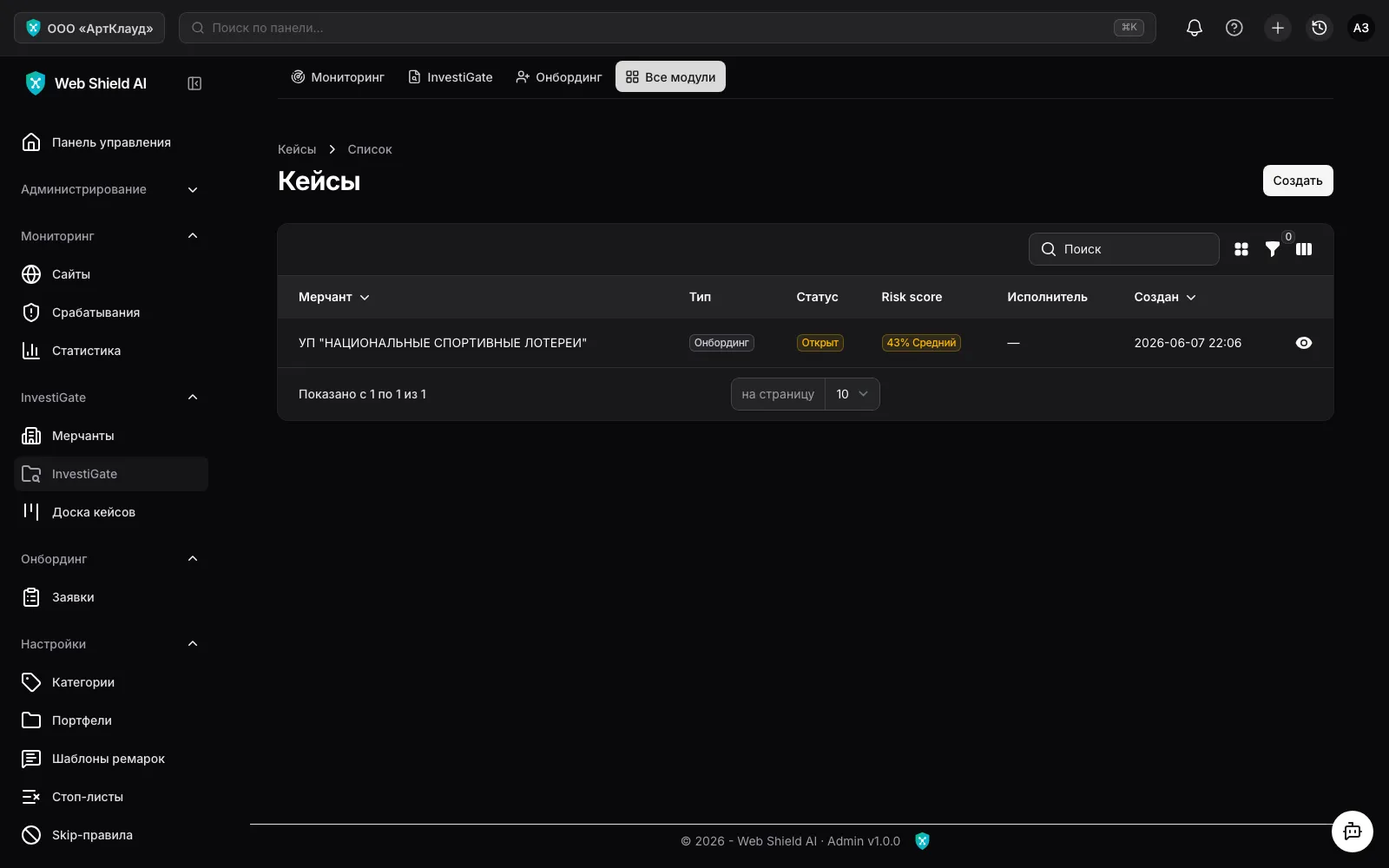Focus the Поиск table search field

pyautogui.click(x=1123, y=249)
